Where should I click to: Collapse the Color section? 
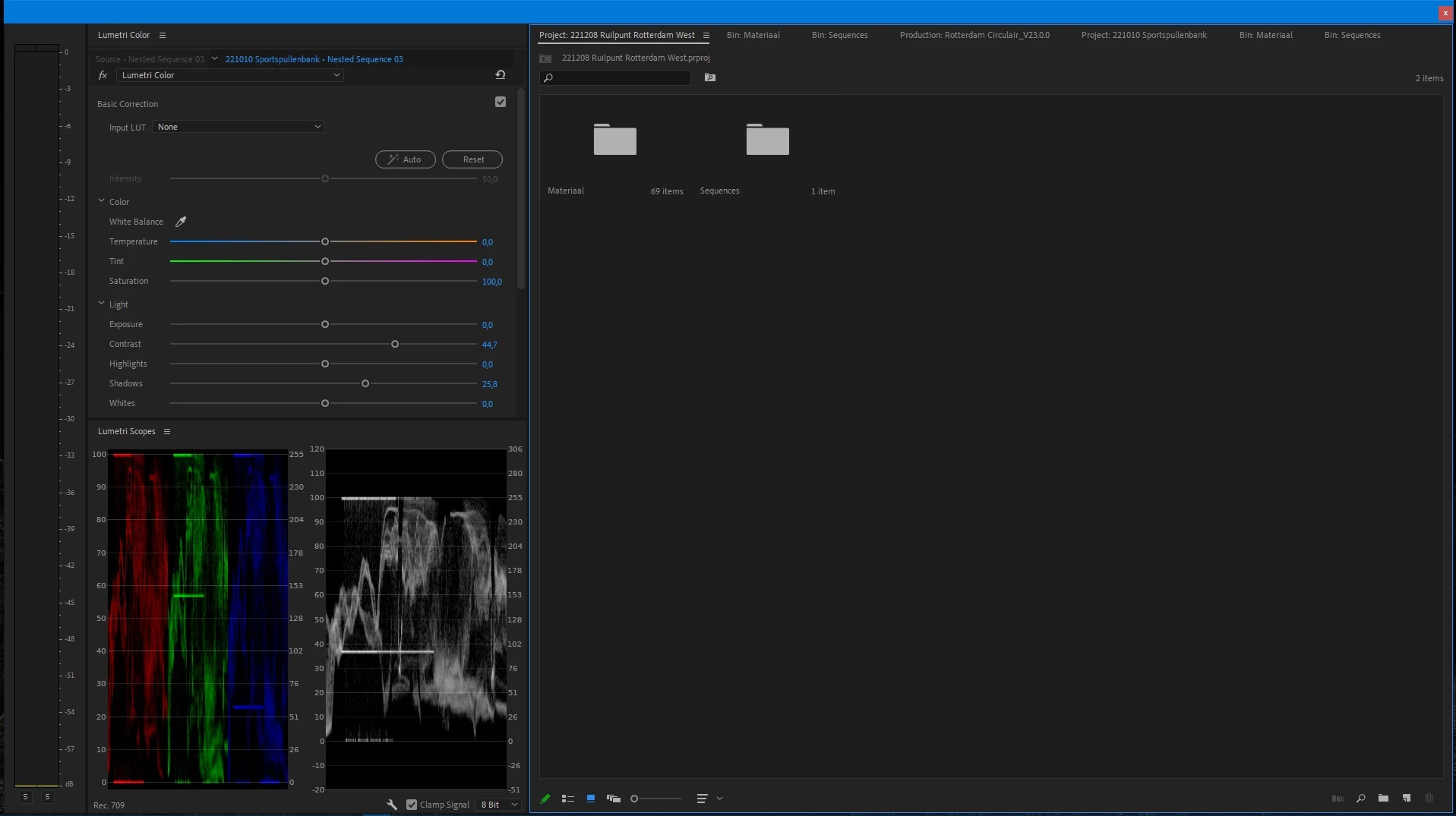101,201
